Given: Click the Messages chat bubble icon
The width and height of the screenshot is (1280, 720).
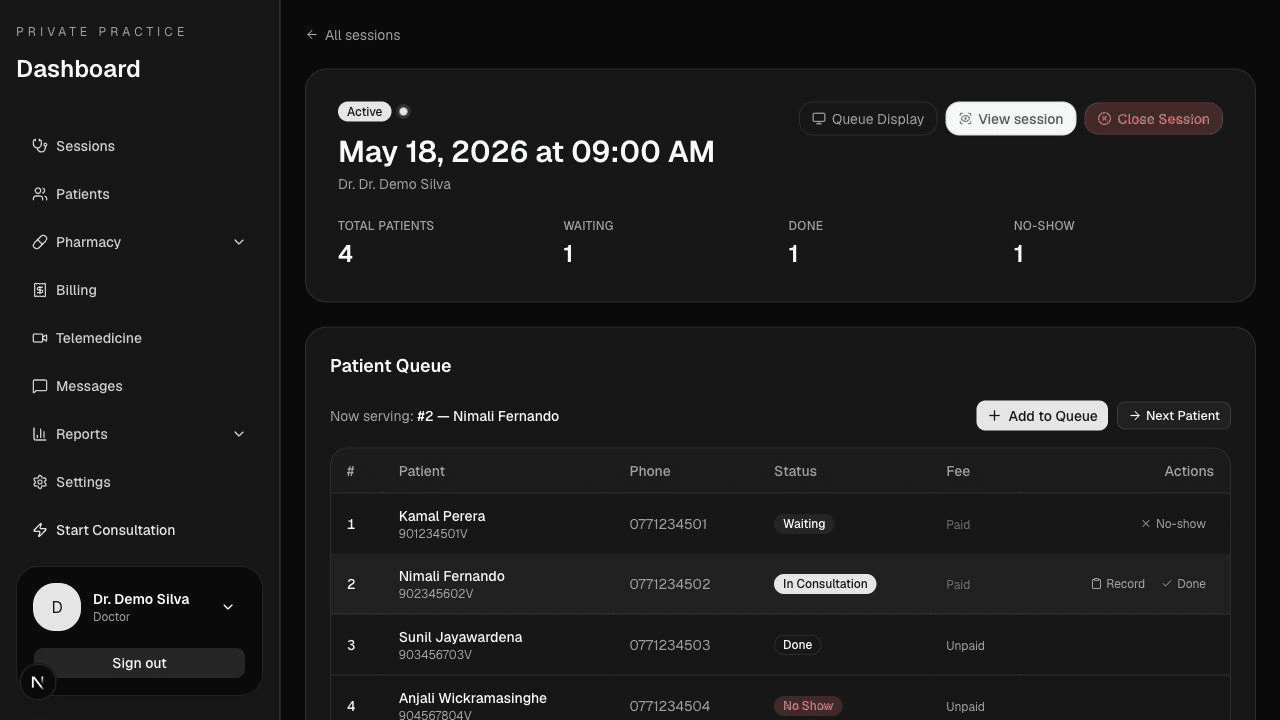Looking at the screenshot, I should [x=40, y=386].
